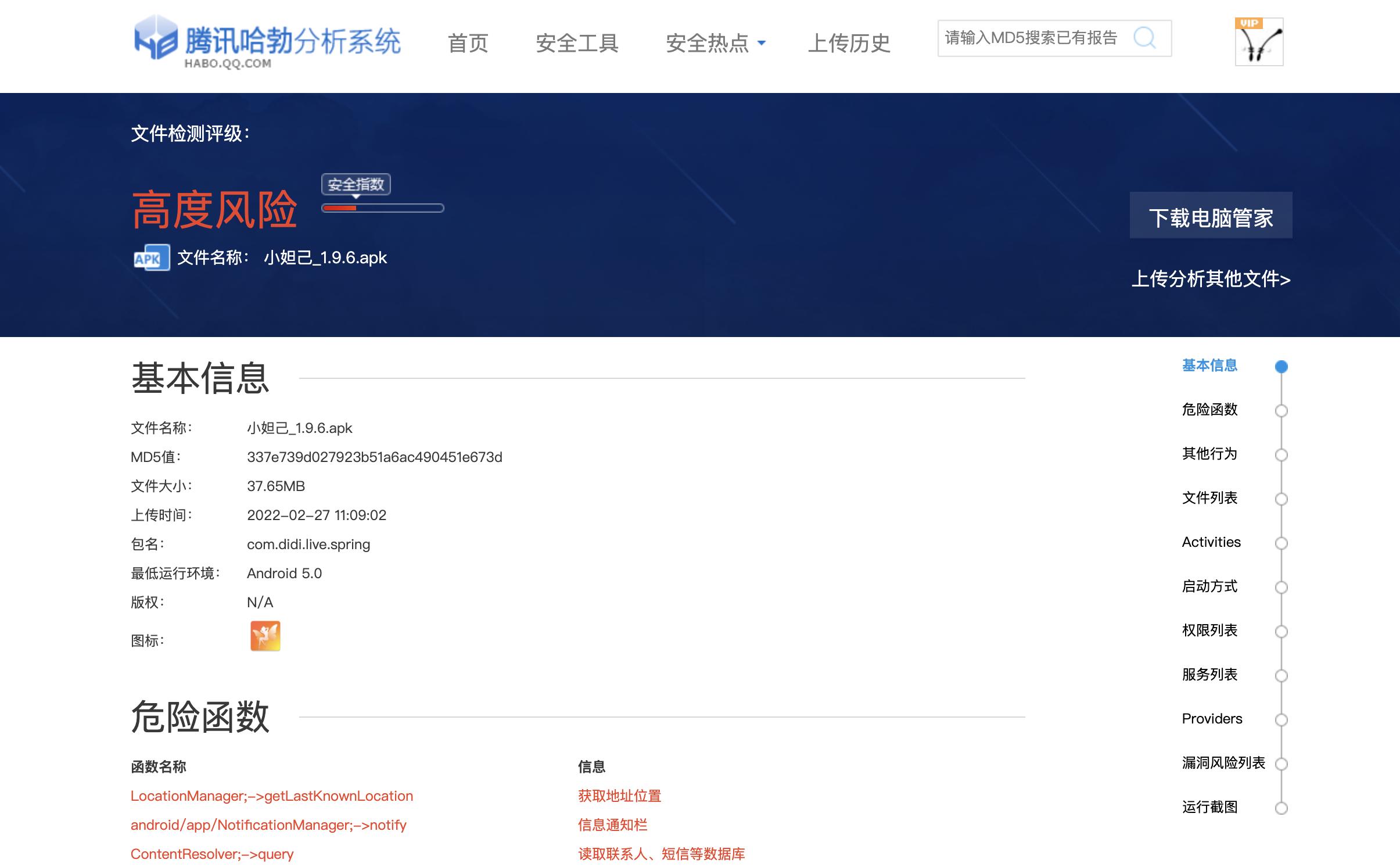Select the LocationManager getLastKnownLocation function link
This screenshot has width=1400, height=867.
(272, 796)
